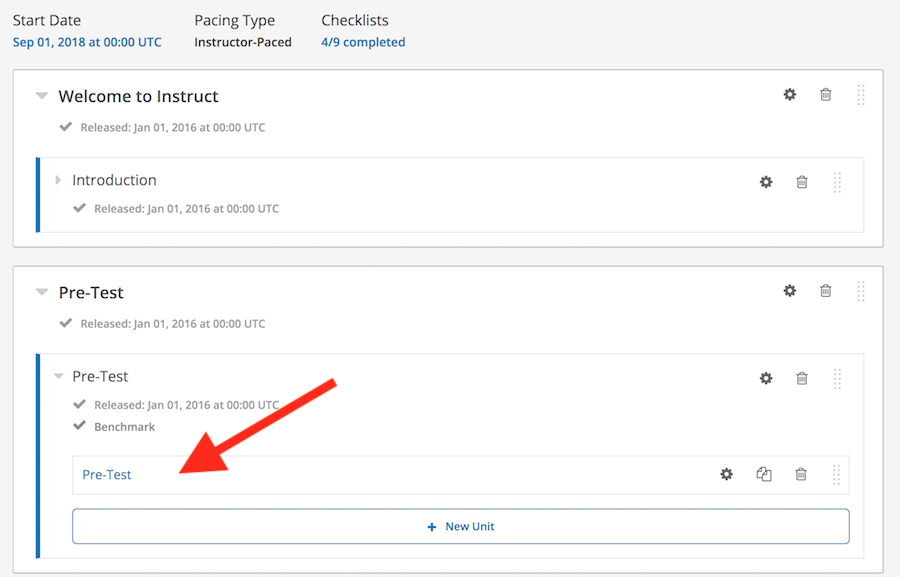Delete the Pre-Test section with trash icon
Screen dimensions: 900x577
tap(825, 291)
